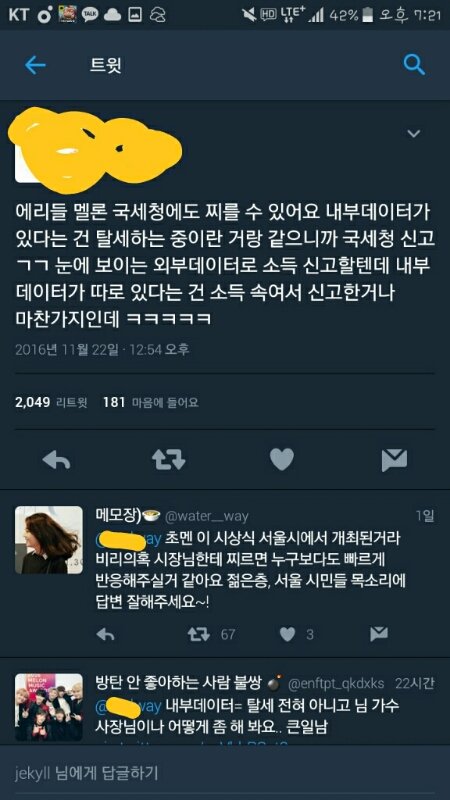
Task: View the 2,049 리트윗 list
Action: (52, 403)
